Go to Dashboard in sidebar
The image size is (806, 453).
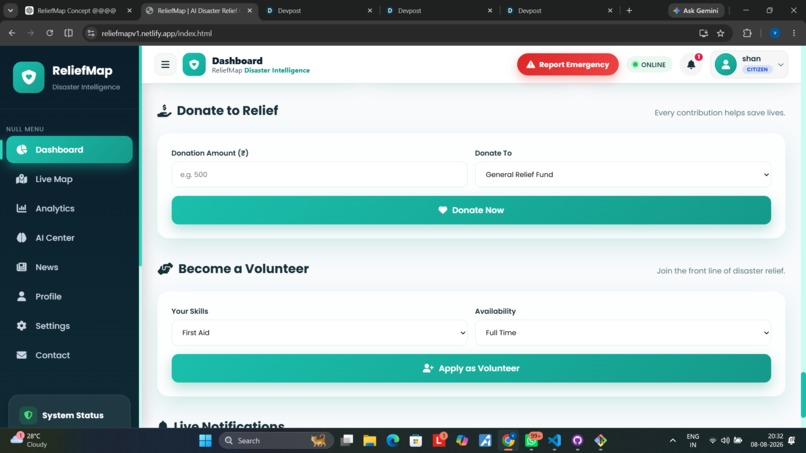pos(69,150)
